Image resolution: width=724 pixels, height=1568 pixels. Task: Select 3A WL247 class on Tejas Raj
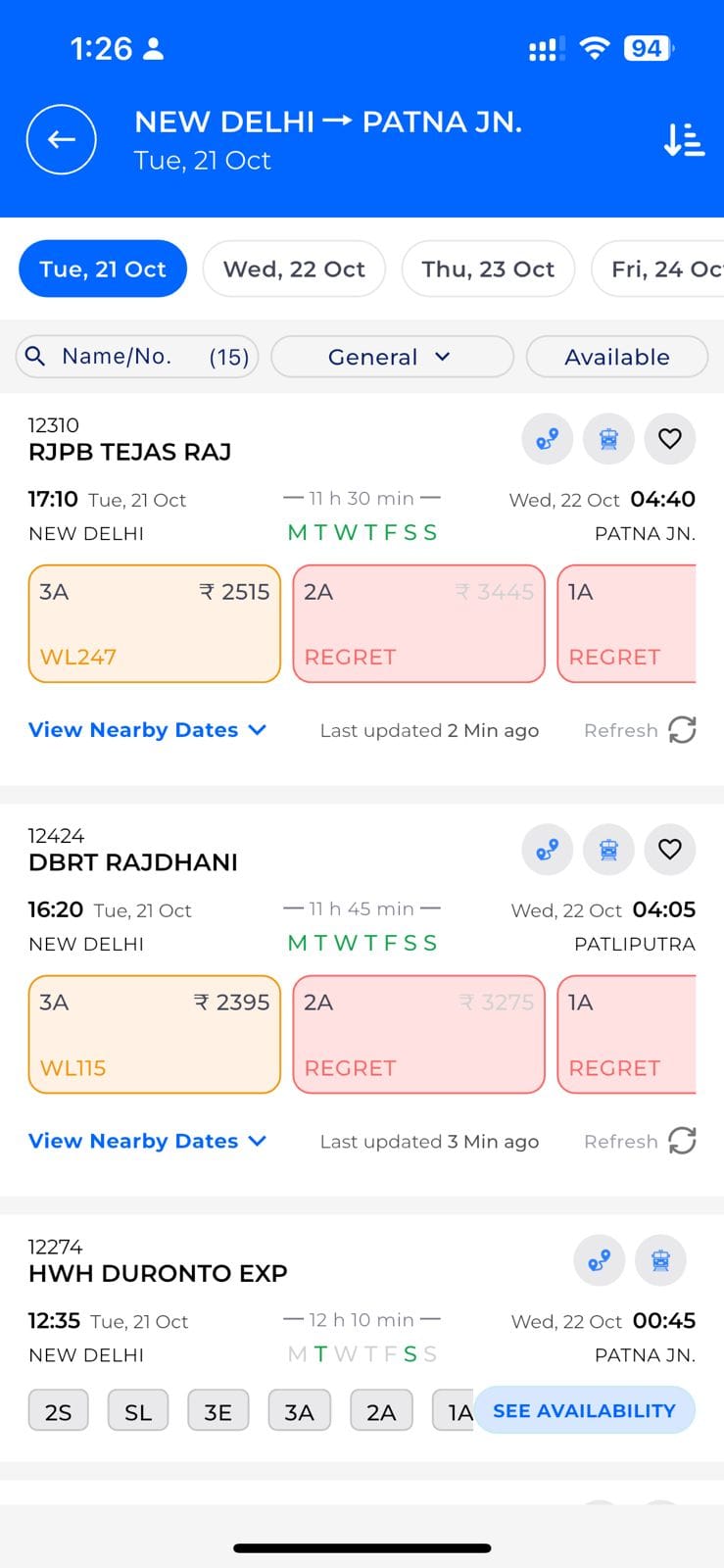pos(155,623)
